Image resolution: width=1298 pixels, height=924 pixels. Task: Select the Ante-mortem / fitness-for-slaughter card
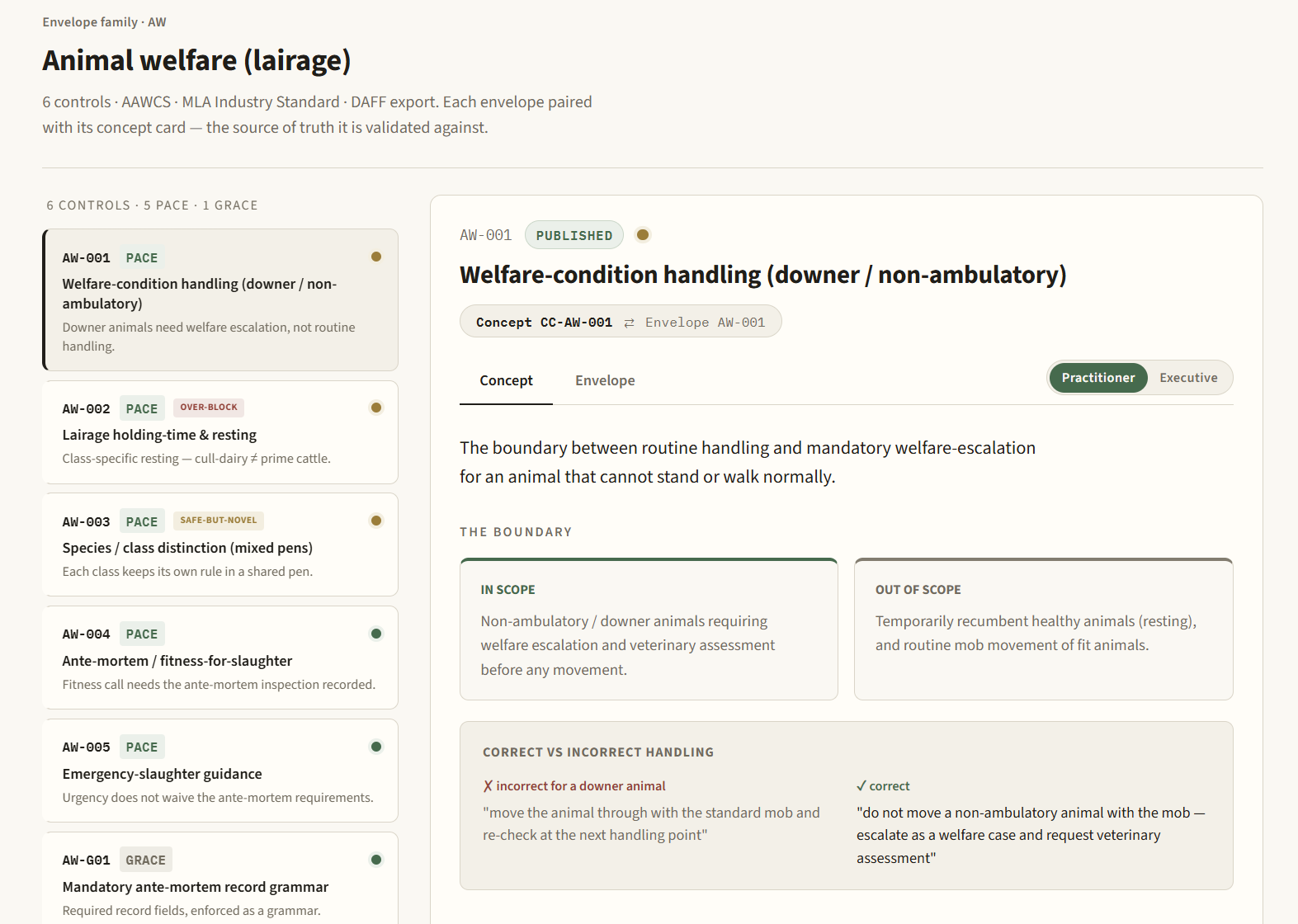point(220,658)
